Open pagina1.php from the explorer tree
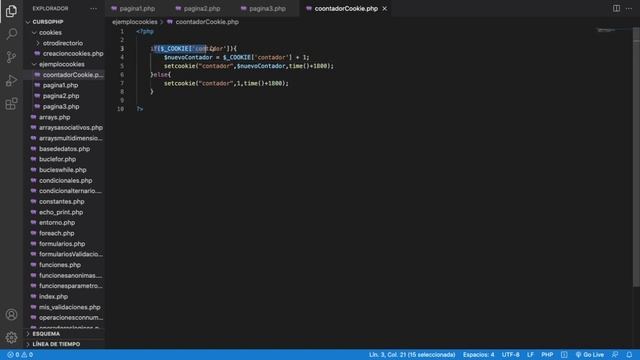This screenshot has width=640, height=360. (x=60, y=85)
